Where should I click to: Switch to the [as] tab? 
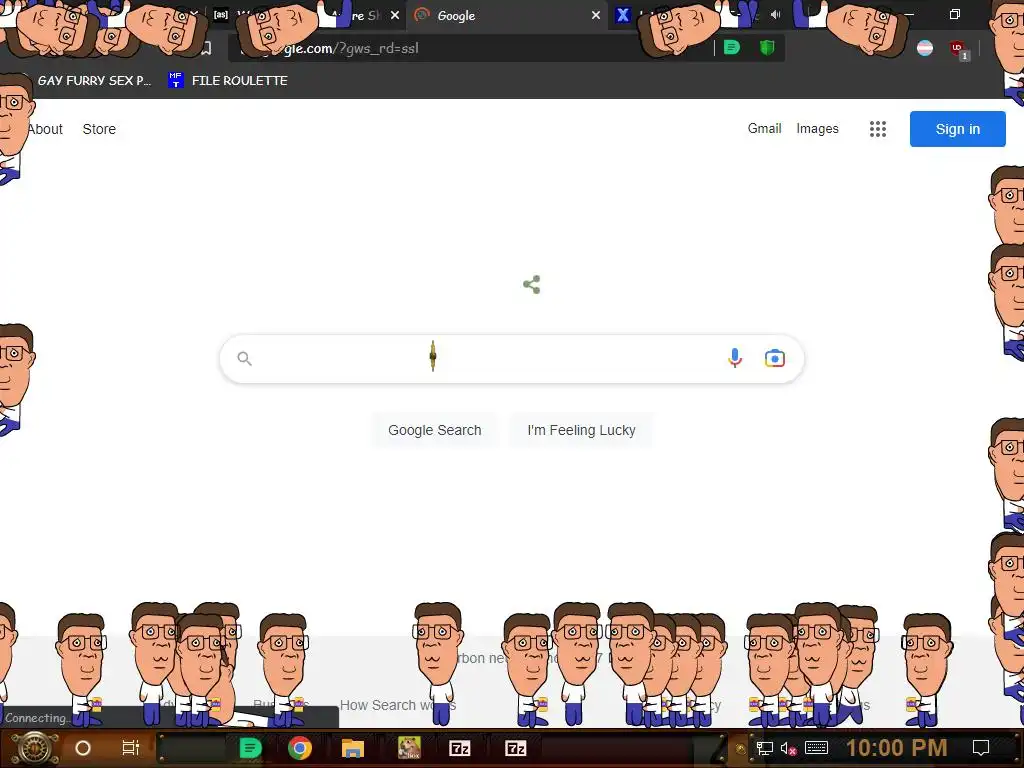tap(221, 14)
